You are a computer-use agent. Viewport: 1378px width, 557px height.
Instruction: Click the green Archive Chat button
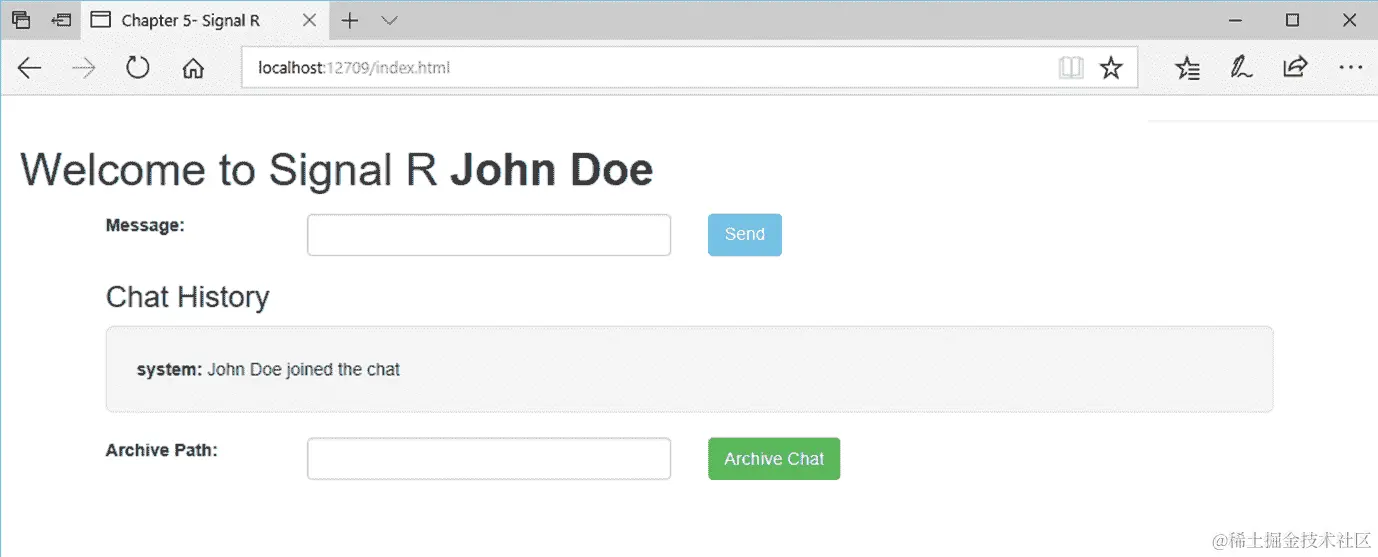(x=774, y=459)
